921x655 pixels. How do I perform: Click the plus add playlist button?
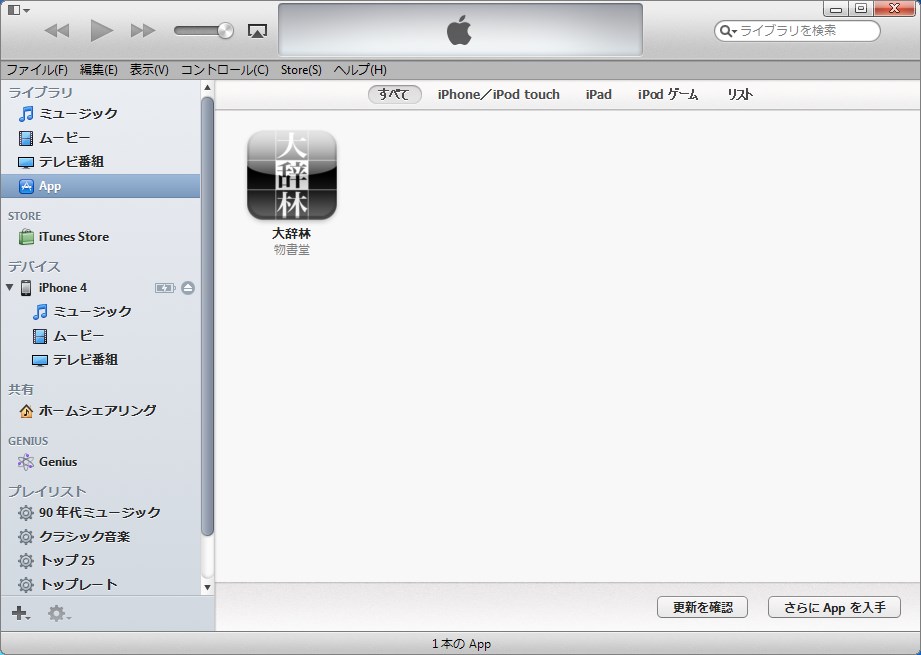click(x=21, y=613)
